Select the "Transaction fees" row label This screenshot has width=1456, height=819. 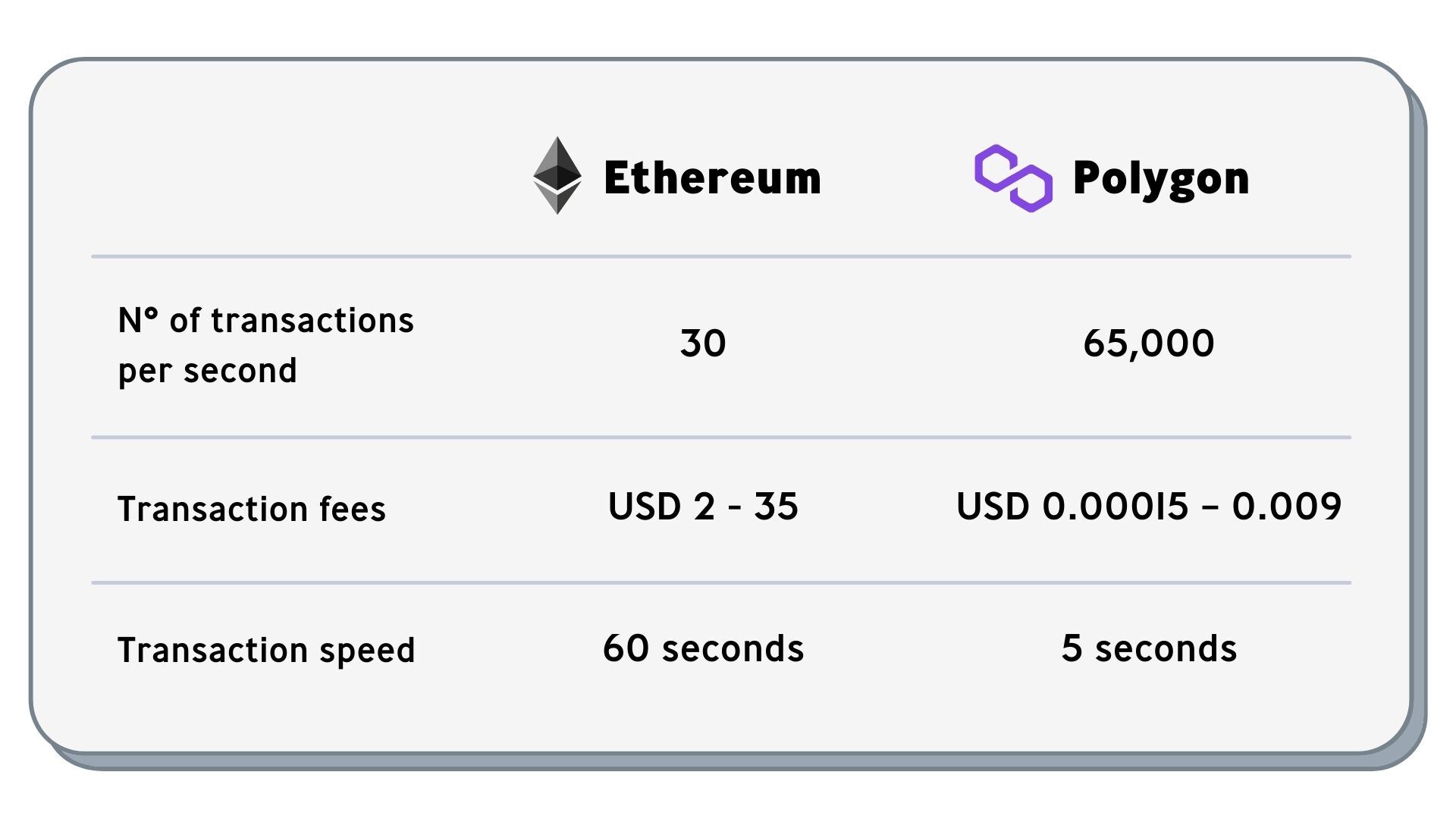coord(251,509)
